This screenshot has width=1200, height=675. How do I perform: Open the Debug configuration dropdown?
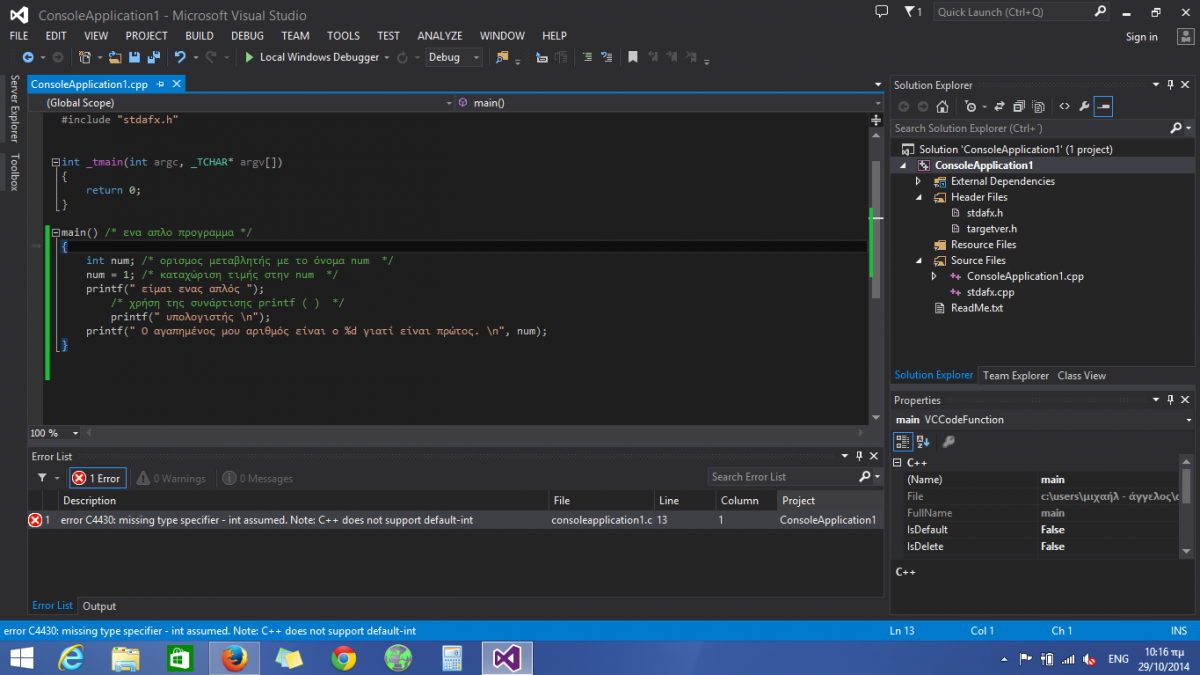coord(454,57)
